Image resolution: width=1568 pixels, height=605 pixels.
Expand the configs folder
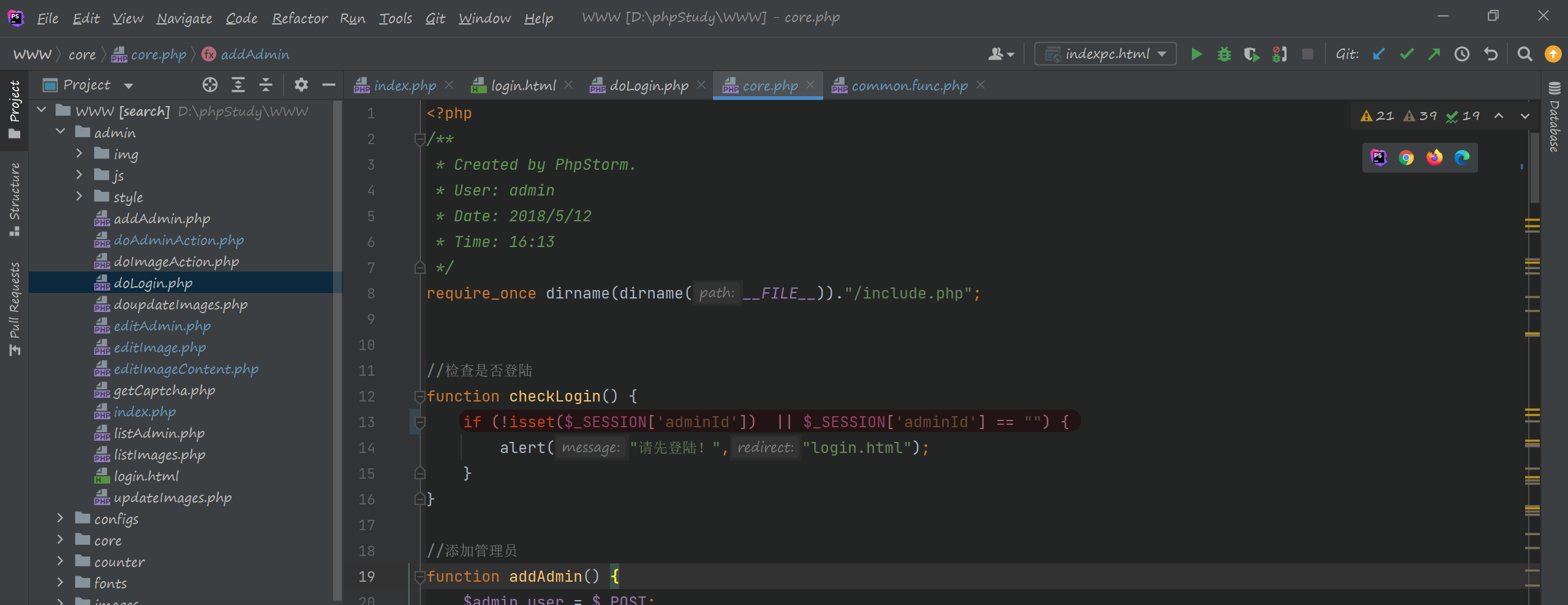pos(61,518)
